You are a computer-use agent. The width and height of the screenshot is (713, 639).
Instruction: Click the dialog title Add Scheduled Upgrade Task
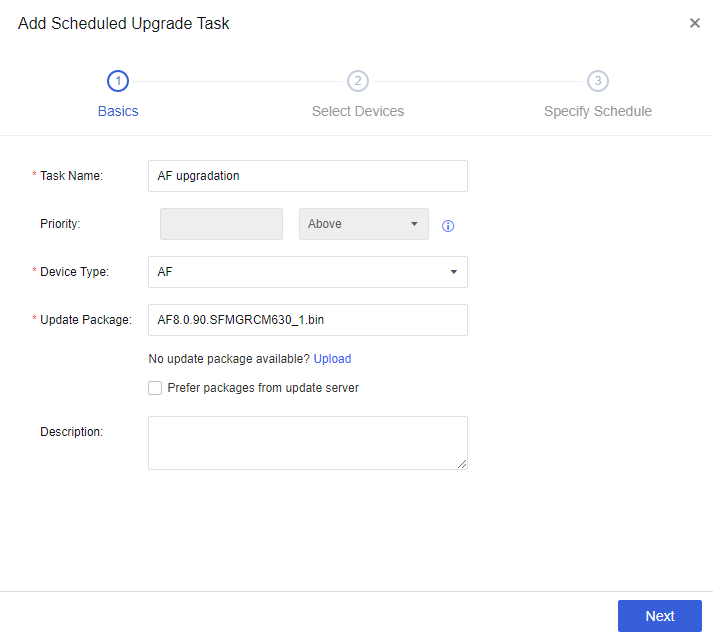point(124,23)
